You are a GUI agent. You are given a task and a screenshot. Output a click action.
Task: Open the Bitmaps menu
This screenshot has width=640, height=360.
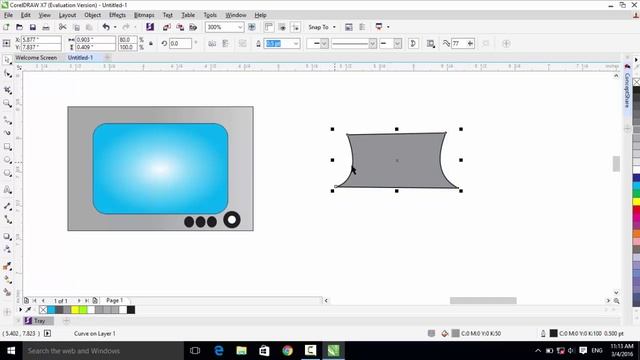(x=144, y=15)
